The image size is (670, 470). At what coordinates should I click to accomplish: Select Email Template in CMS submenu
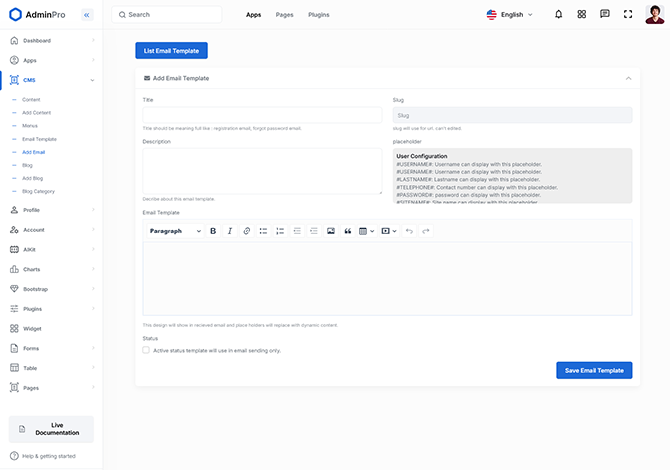point(39,139)
